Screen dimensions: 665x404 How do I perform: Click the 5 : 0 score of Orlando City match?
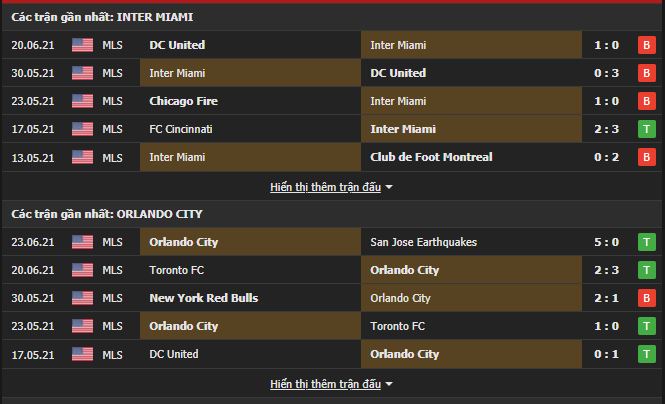[x=605, y=242]
